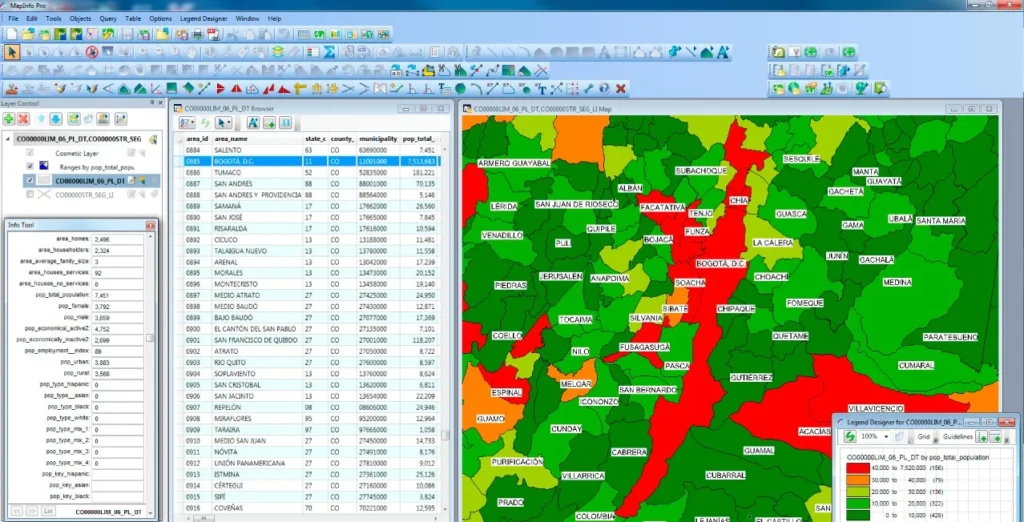The width and height of the screenshot is (1024, 522).
Task: Click the List button in the Info Tool
Action: tap(48, 511)
